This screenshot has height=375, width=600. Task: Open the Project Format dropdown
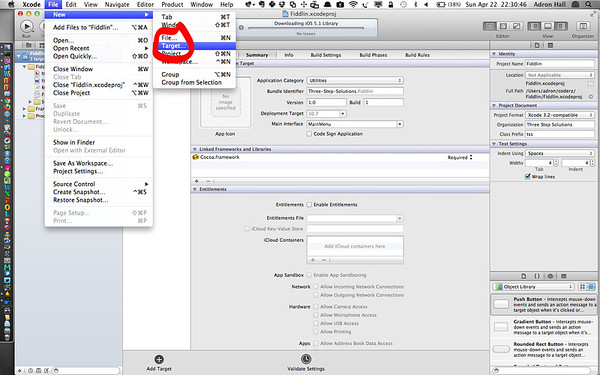(560, 115)
